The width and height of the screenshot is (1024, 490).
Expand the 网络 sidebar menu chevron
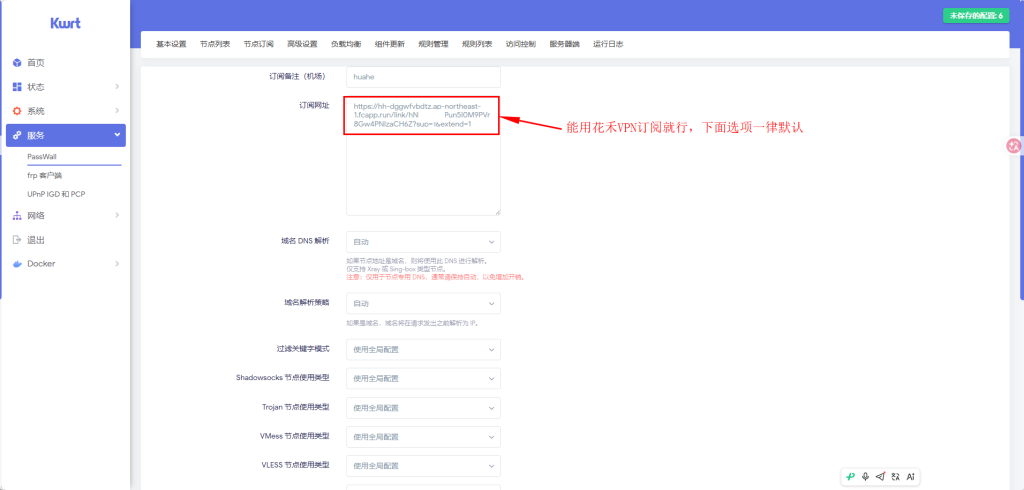[117, 215]
